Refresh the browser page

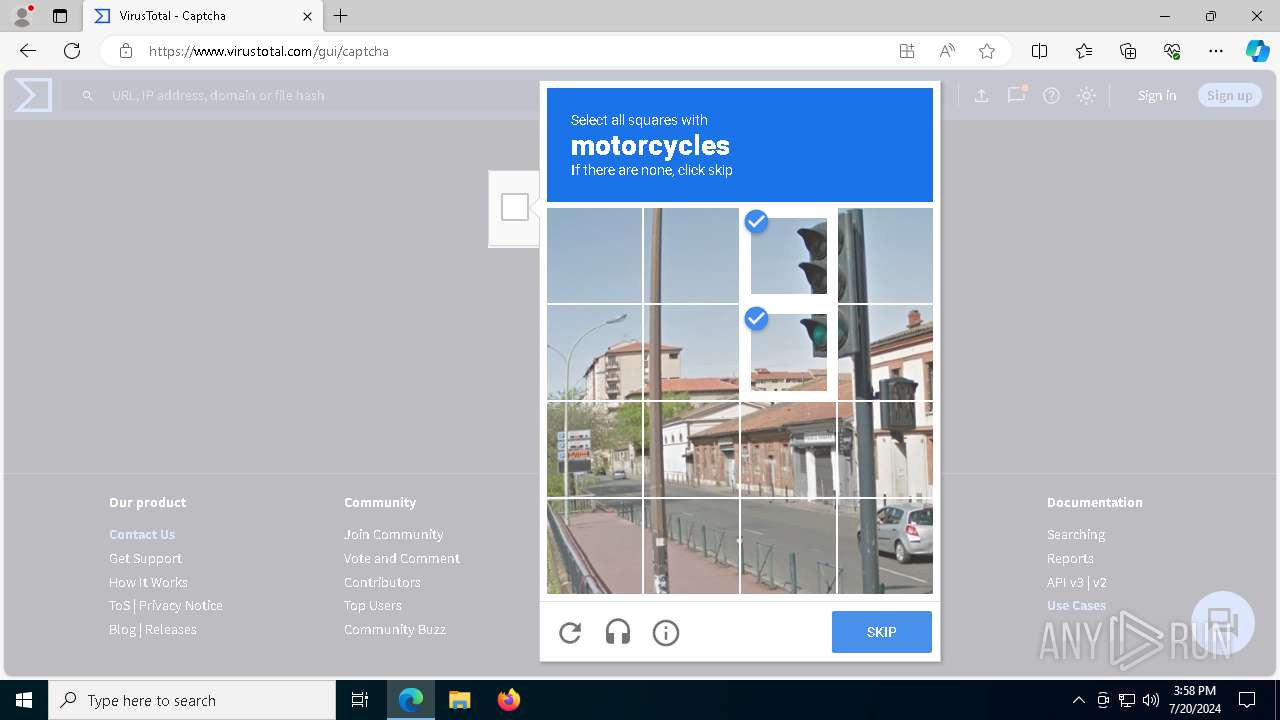click(x=72, y=51)
